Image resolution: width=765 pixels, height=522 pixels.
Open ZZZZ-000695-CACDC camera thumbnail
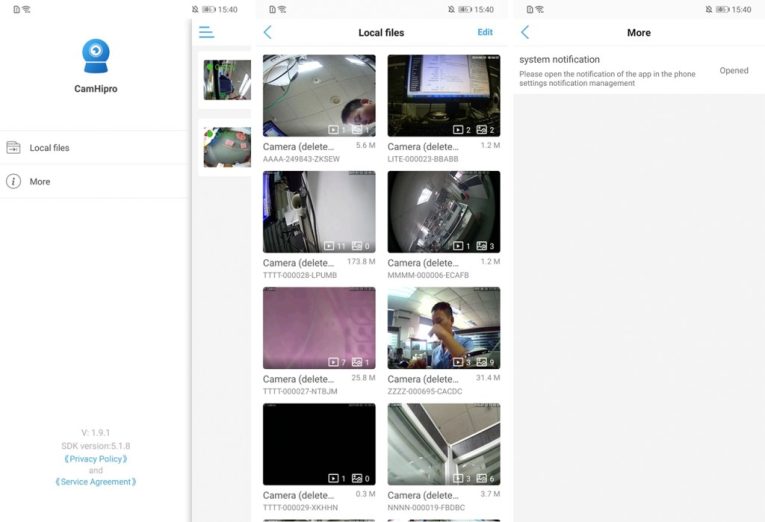(443, 328)
